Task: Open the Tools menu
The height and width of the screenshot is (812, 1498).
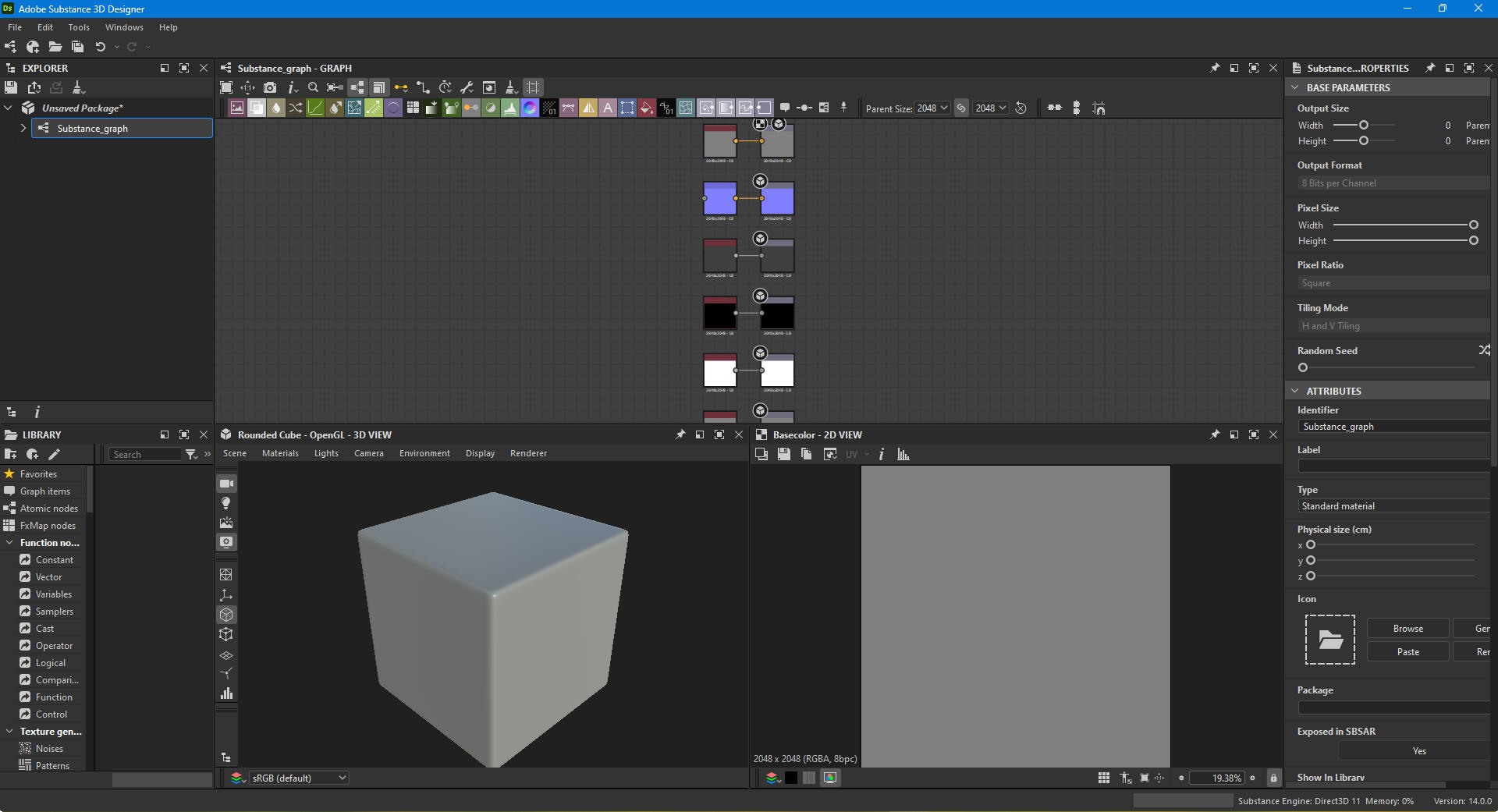Action: (x=79, y=27)
